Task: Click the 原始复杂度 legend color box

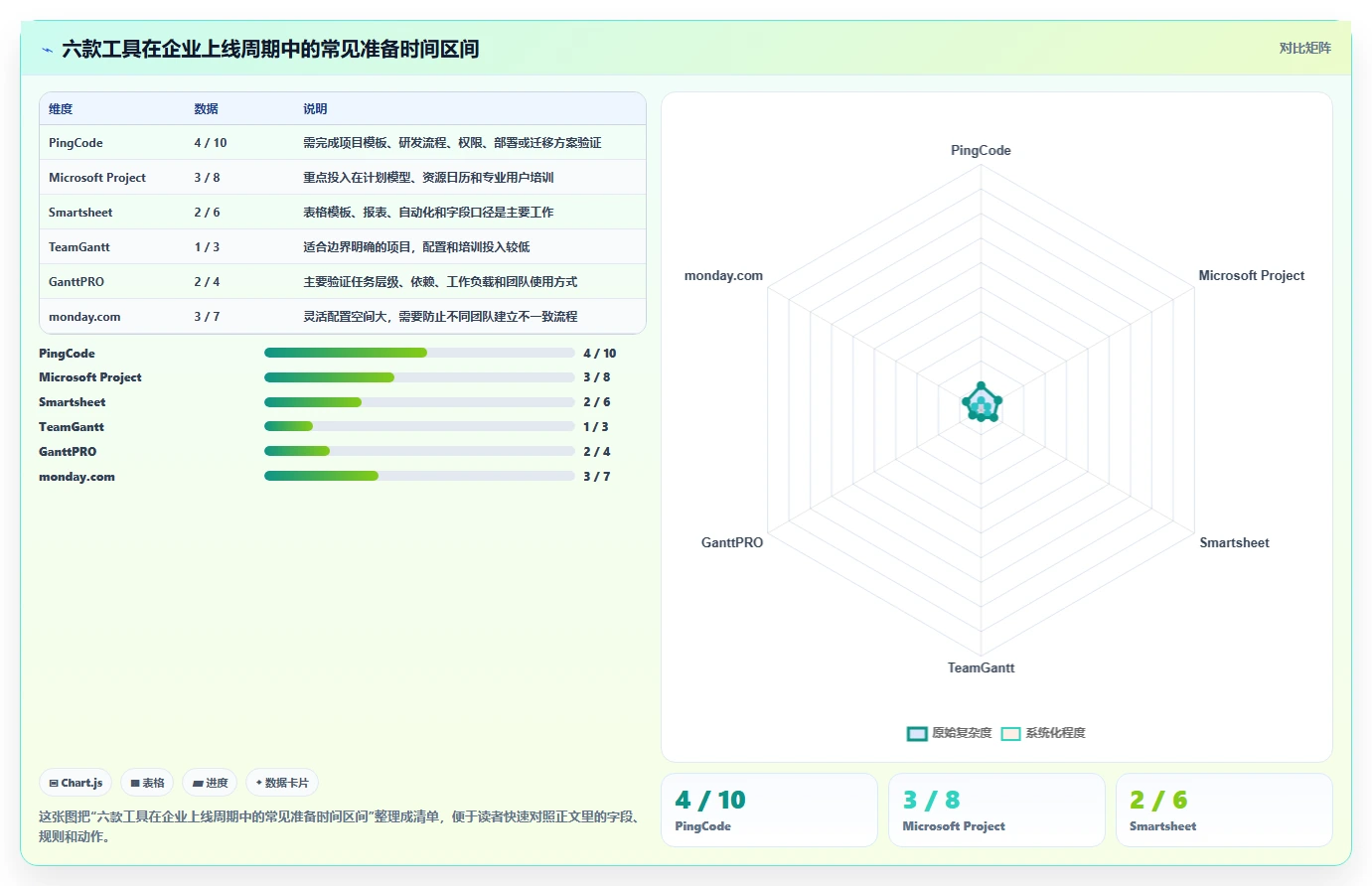Action: point(917,734)
